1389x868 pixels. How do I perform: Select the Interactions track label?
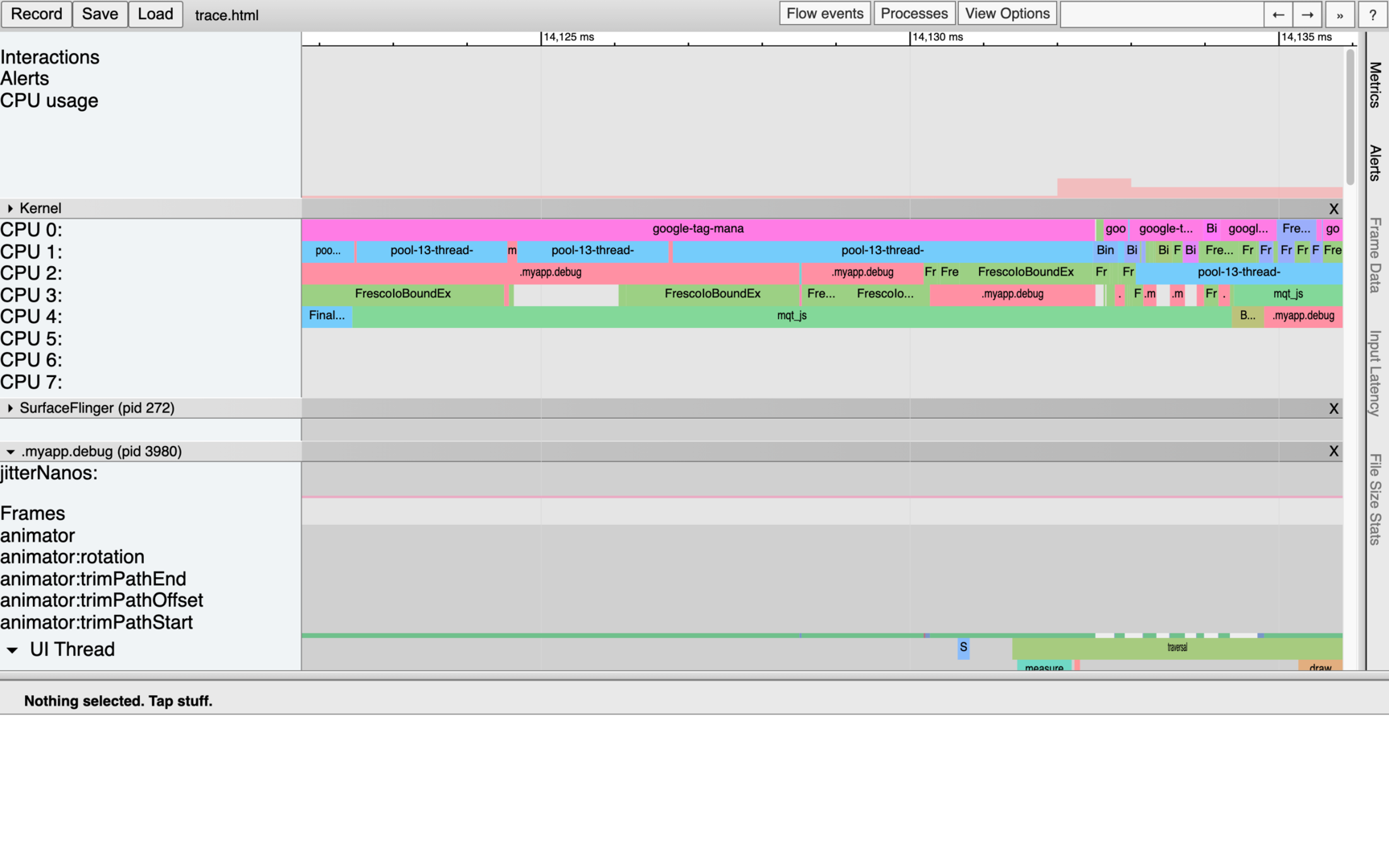[x=50, y=57]
